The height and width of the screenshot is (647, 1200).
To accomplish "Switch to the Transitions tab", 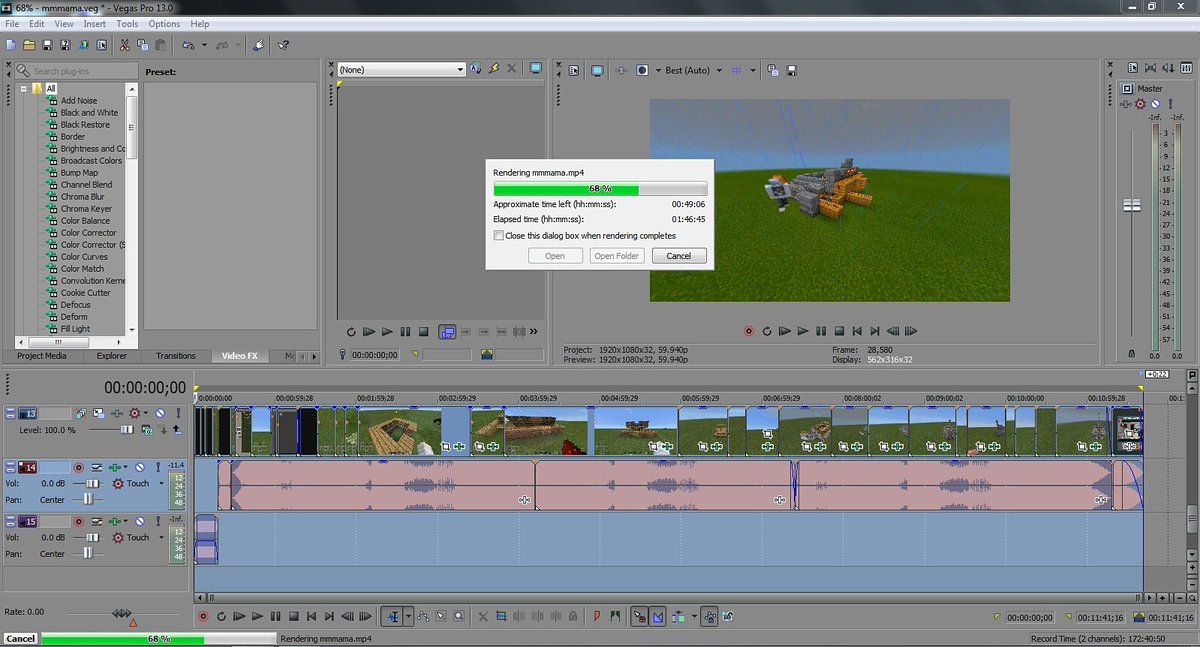I will point(176,355).
